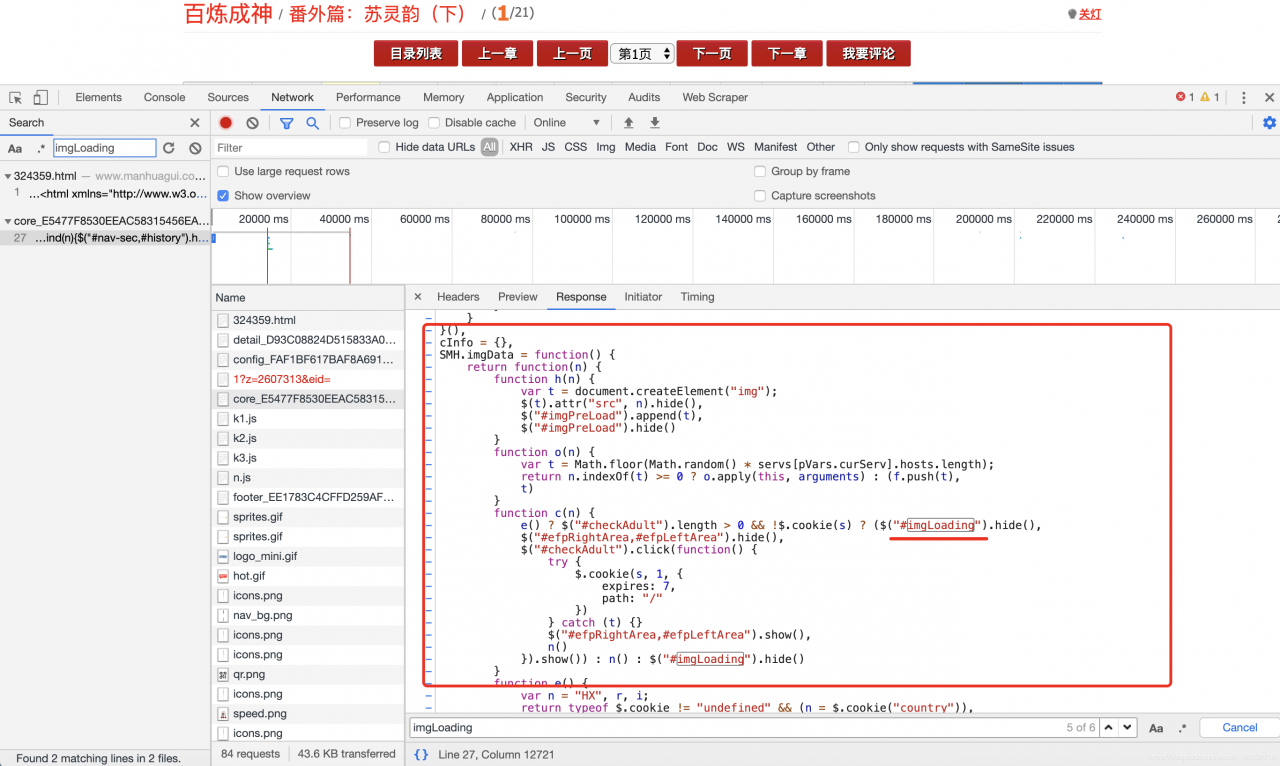
Task: Toggle the network filter funnel icon
Action: point(286,123)
